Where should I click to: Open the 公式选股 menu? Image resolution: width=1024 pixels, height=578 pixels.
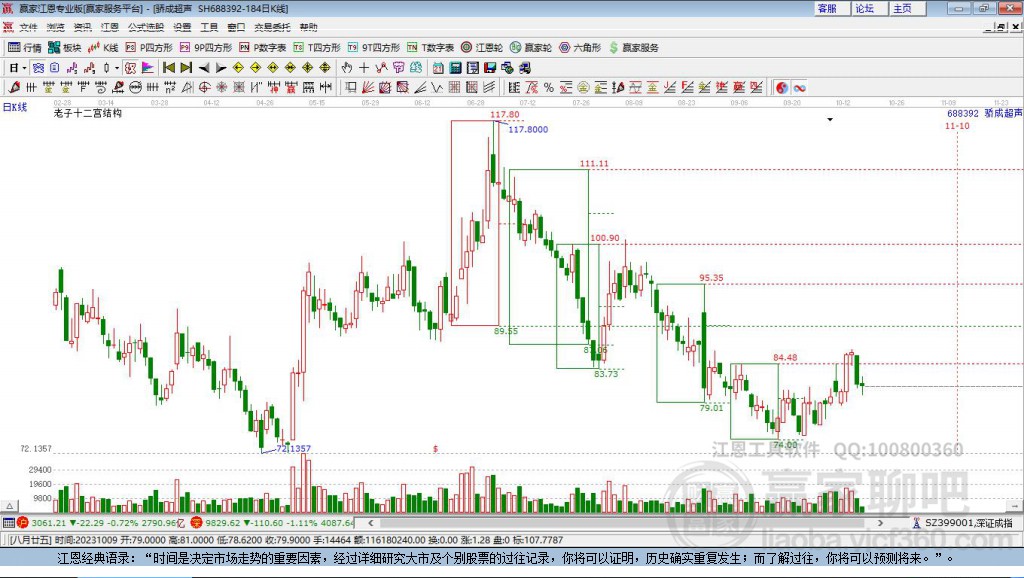(x=146, y=27)
